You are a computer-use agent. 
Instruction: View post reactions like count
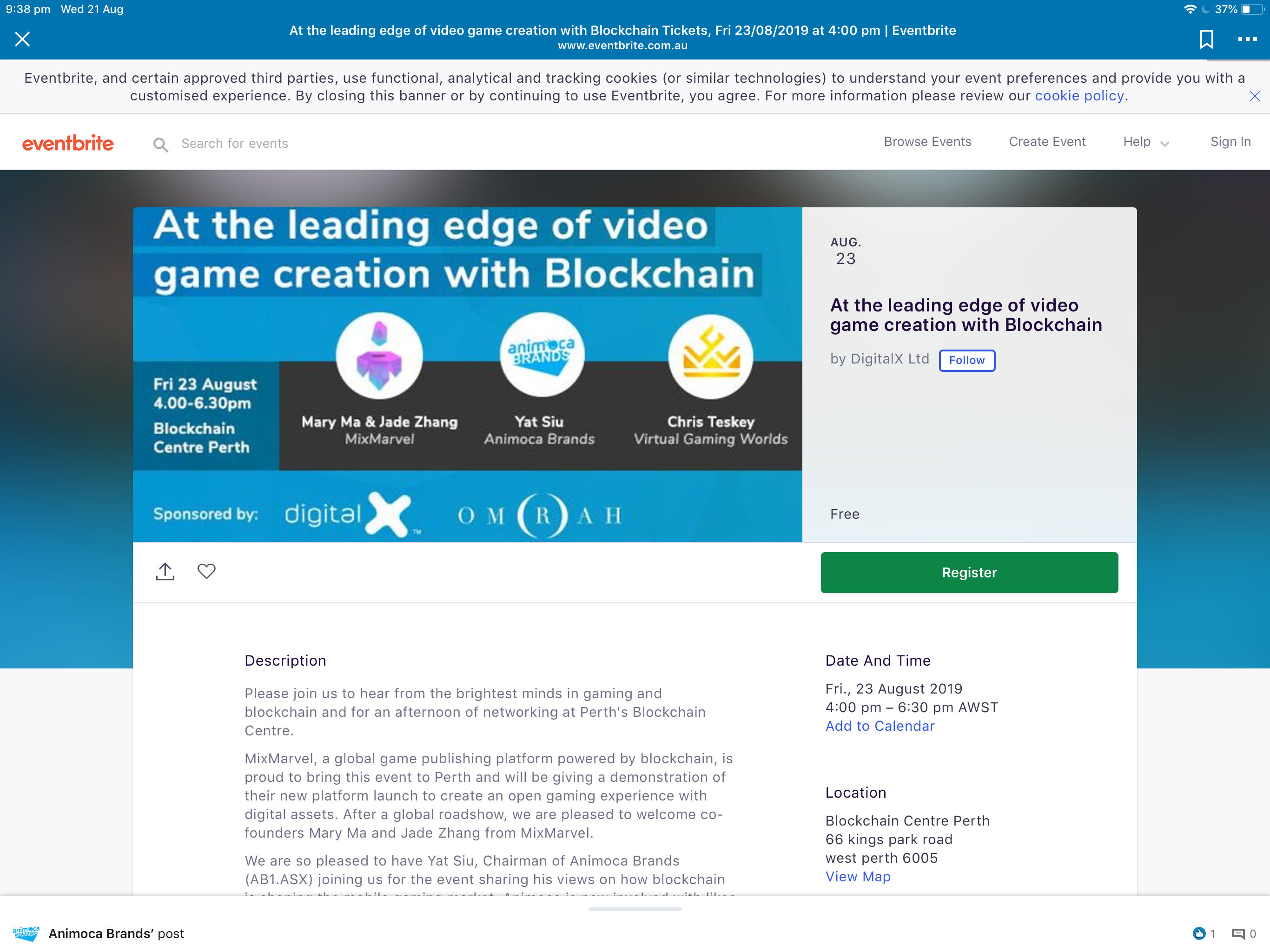tap(1204, 933)
